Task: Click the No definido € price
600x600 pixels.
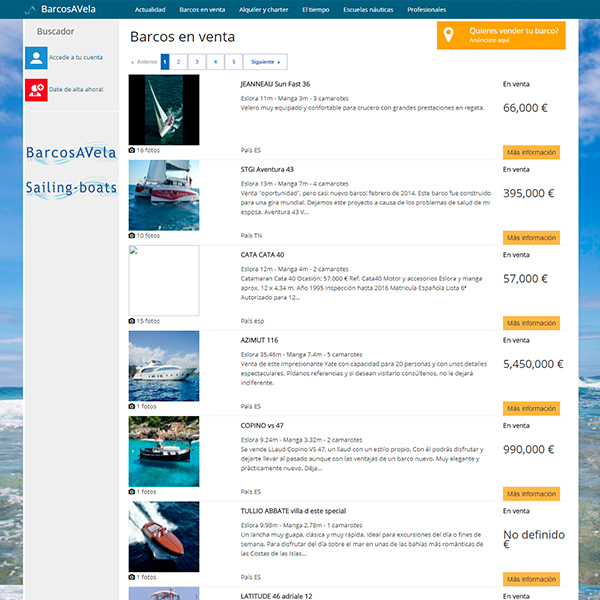Action: tap(534, 539)
